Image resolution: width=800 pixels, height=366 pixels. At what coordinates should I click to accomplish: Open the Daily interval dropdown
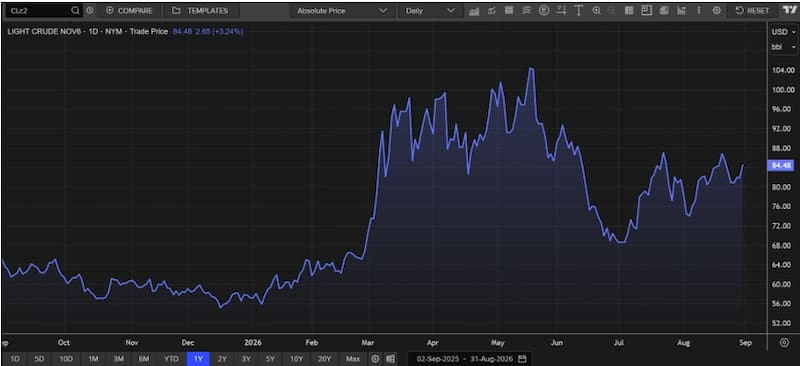430,11
